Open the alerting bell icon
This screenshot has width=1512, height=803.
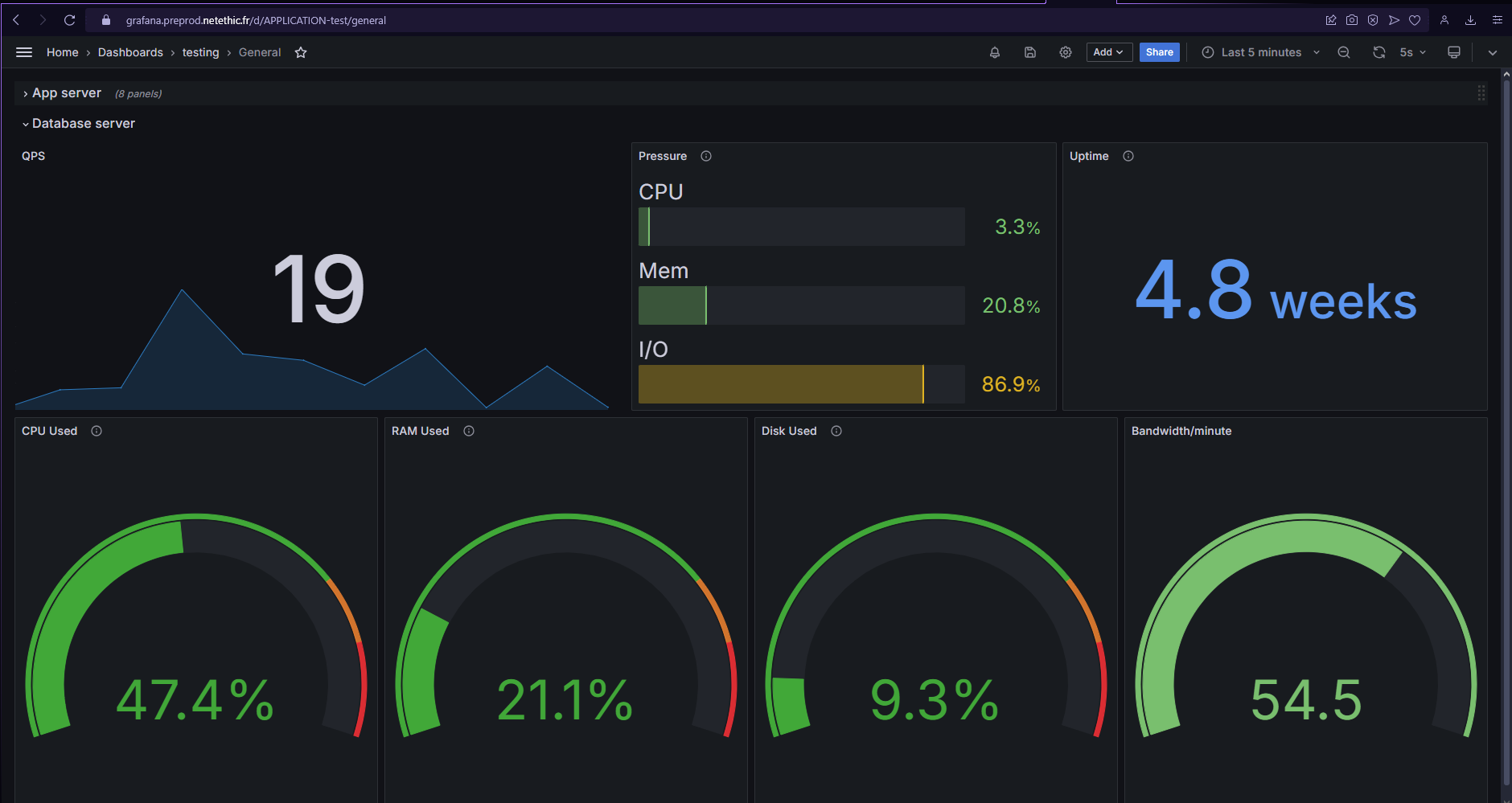pyautogui.click(x=995, y=52)
